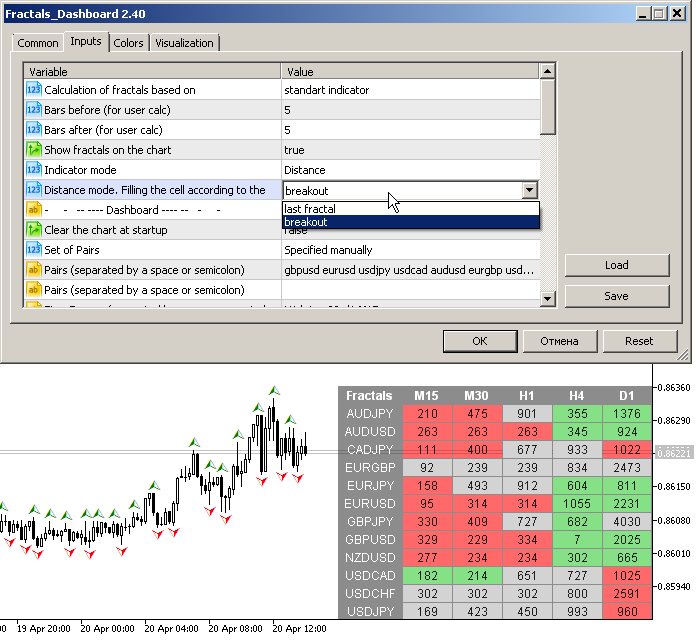Switch to the Inputs tab
This screenshot has width=698, height=640.
86,41
